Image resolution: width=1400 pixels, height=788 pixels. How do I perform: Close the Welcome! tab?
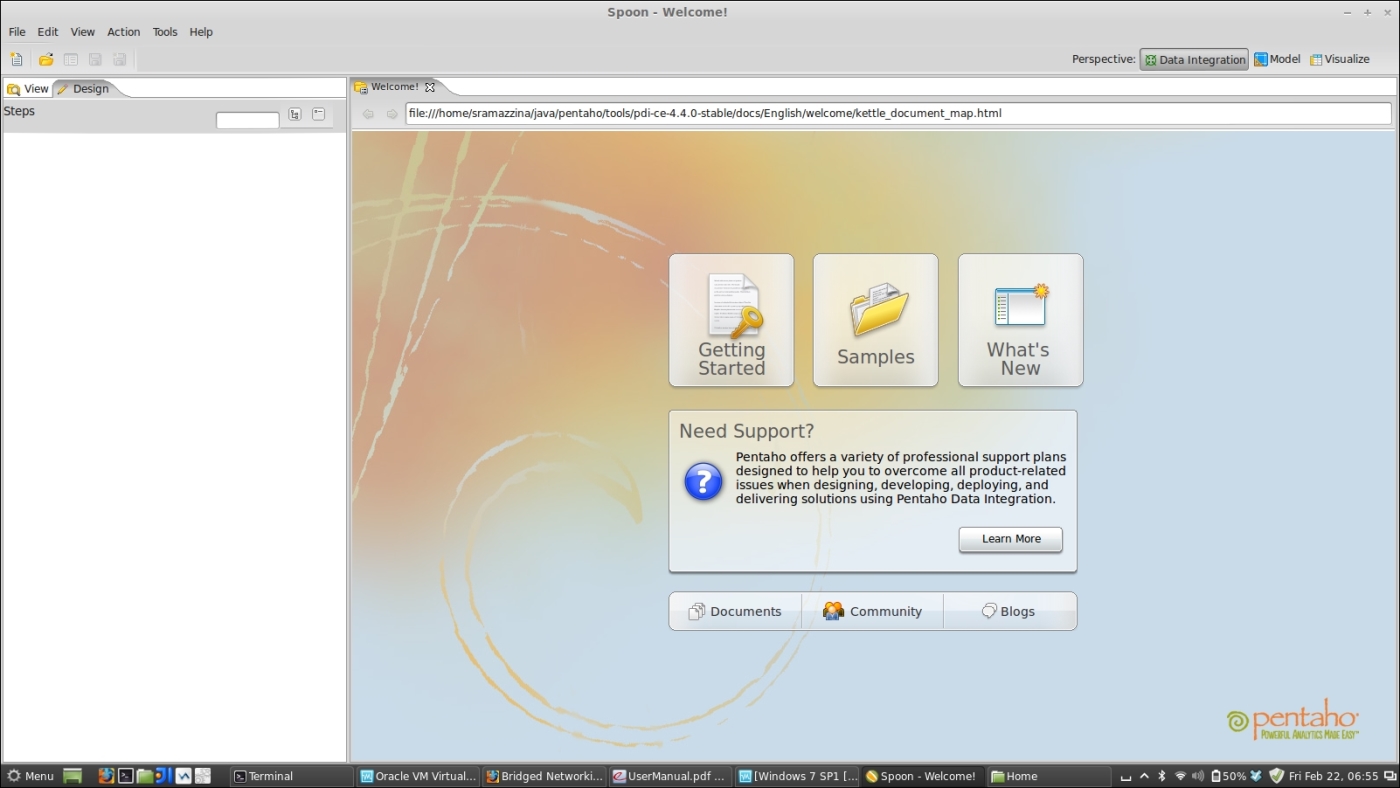[430, 87]
